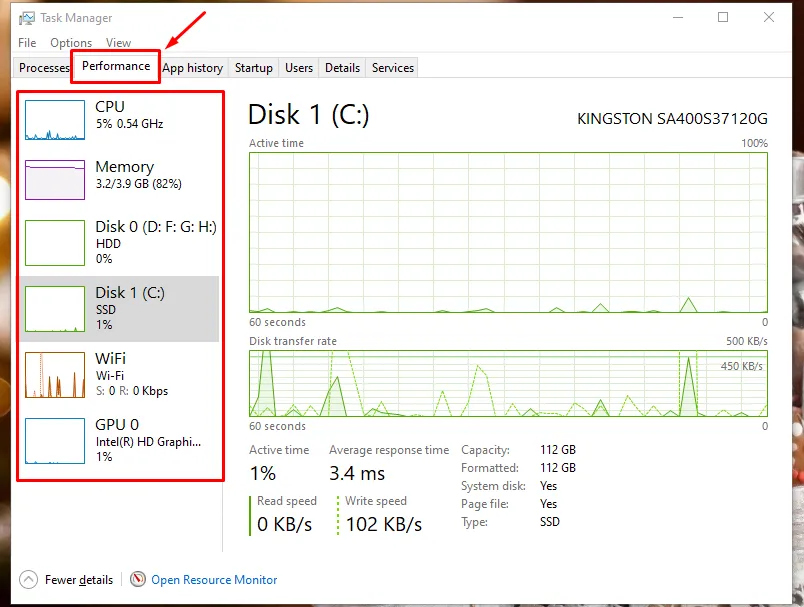Open the File menu
Image resolution: width=804 pixels, height=607 pixels.
tap(27, 43)
